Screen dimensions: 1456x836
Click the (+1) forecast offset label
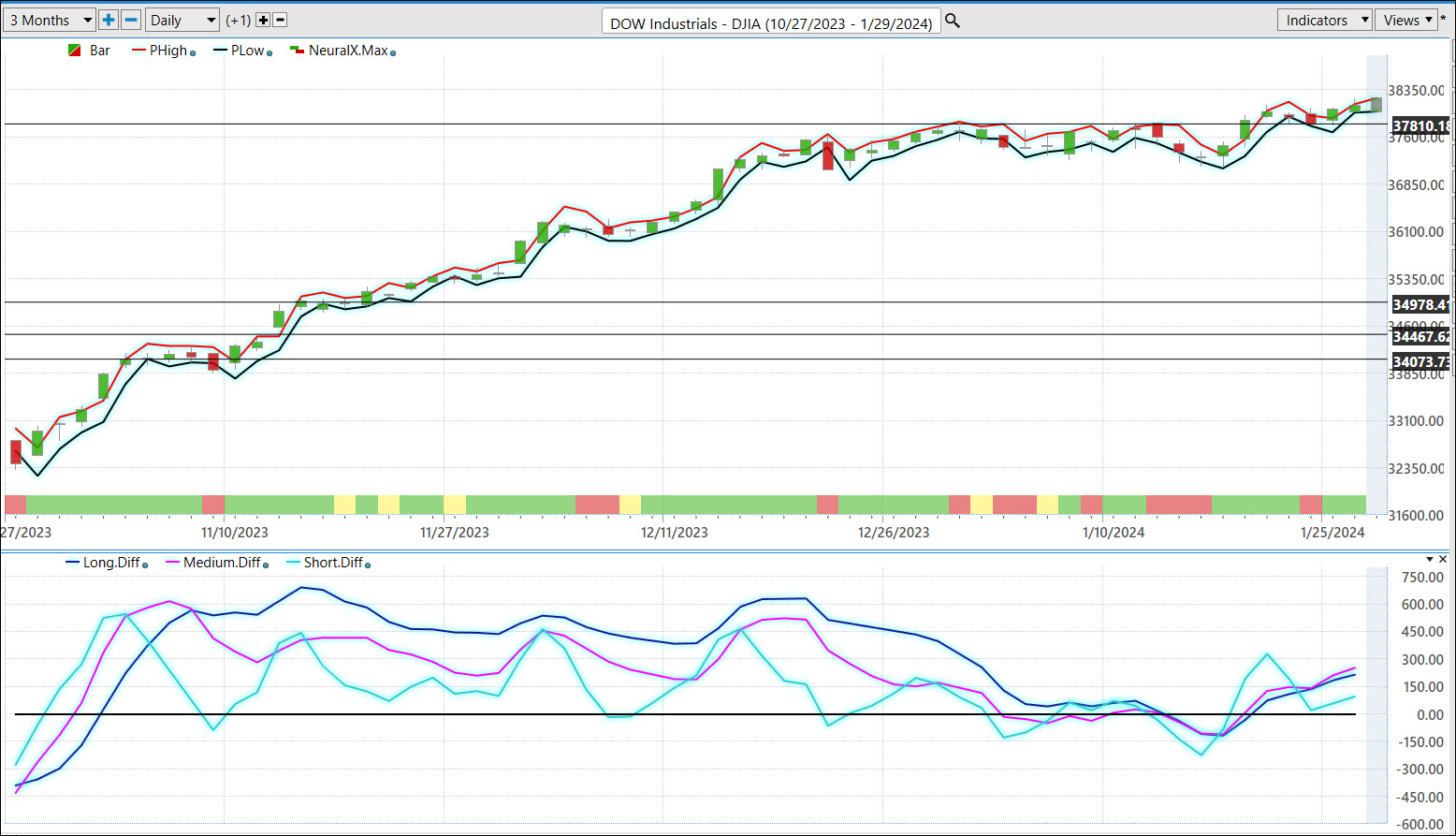[x=238, y=21]
